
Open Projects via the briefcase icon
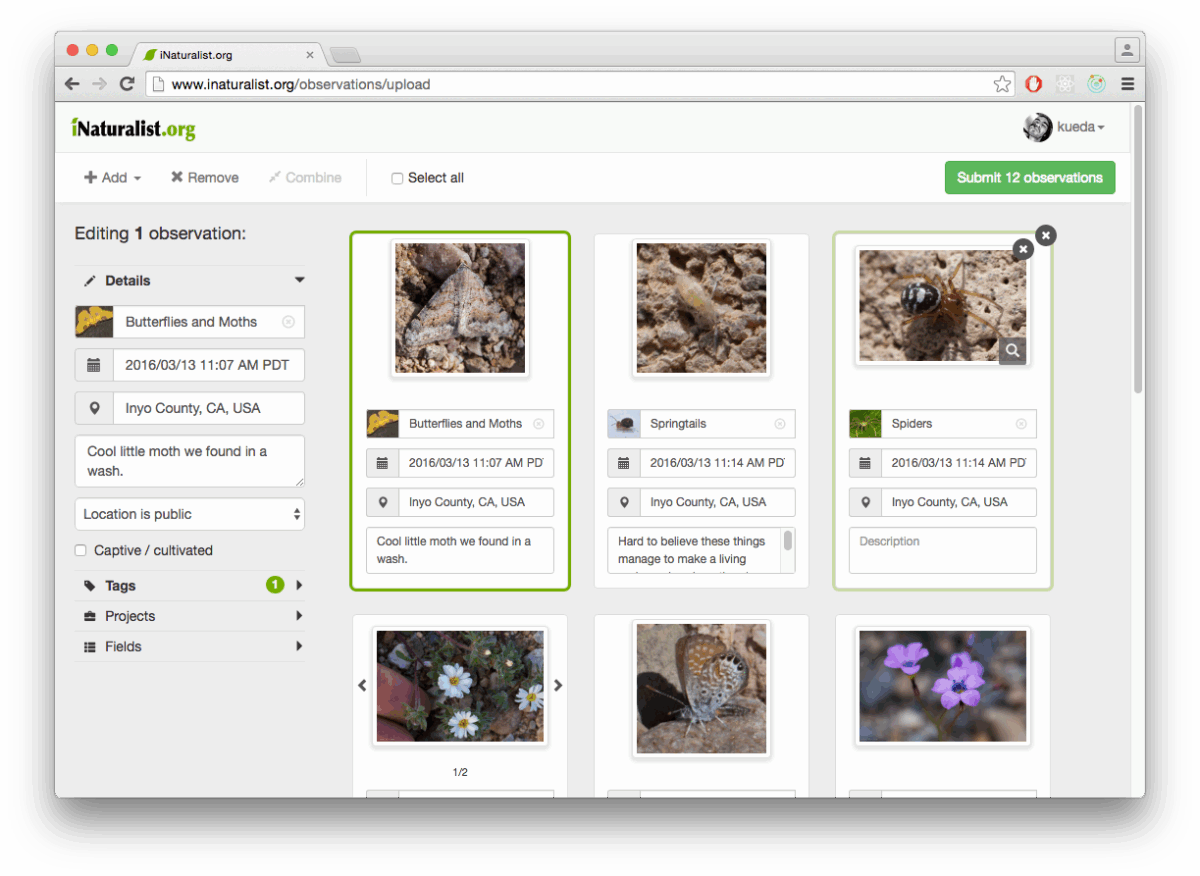click(90, 616)
